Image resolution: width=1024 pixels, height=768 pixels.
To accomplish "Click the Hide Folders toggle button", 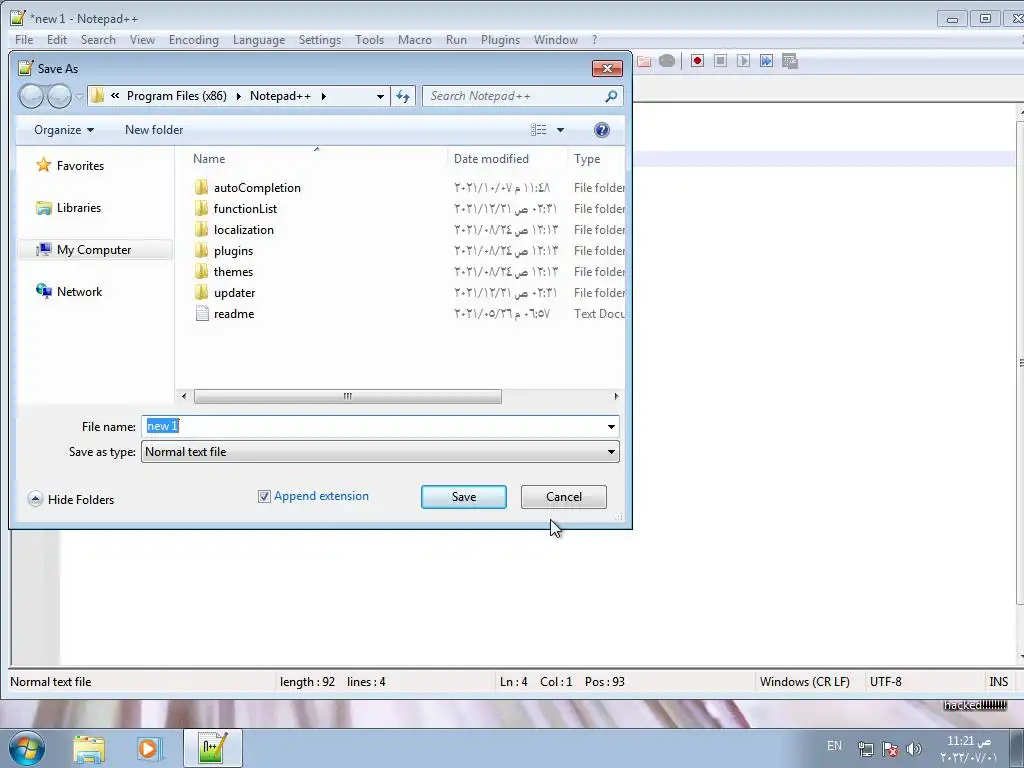I will (x=71, y=500).
